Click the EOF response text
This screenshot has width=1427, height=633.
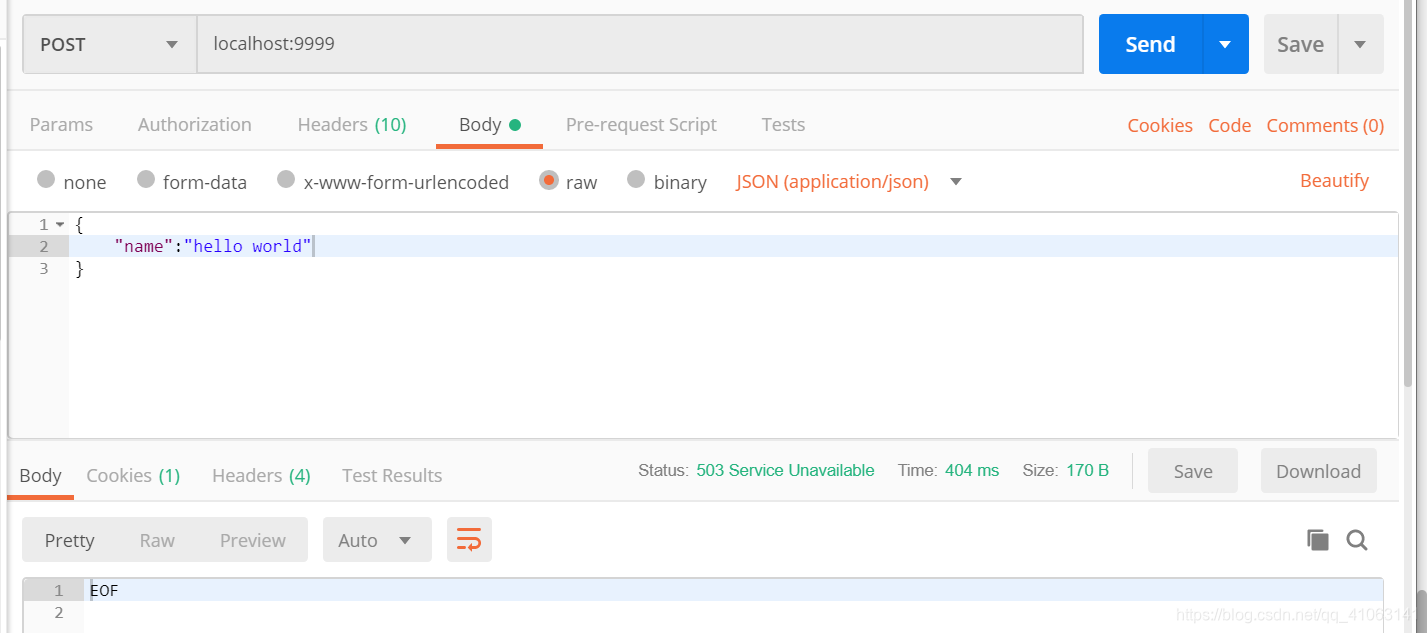point(104,590)
